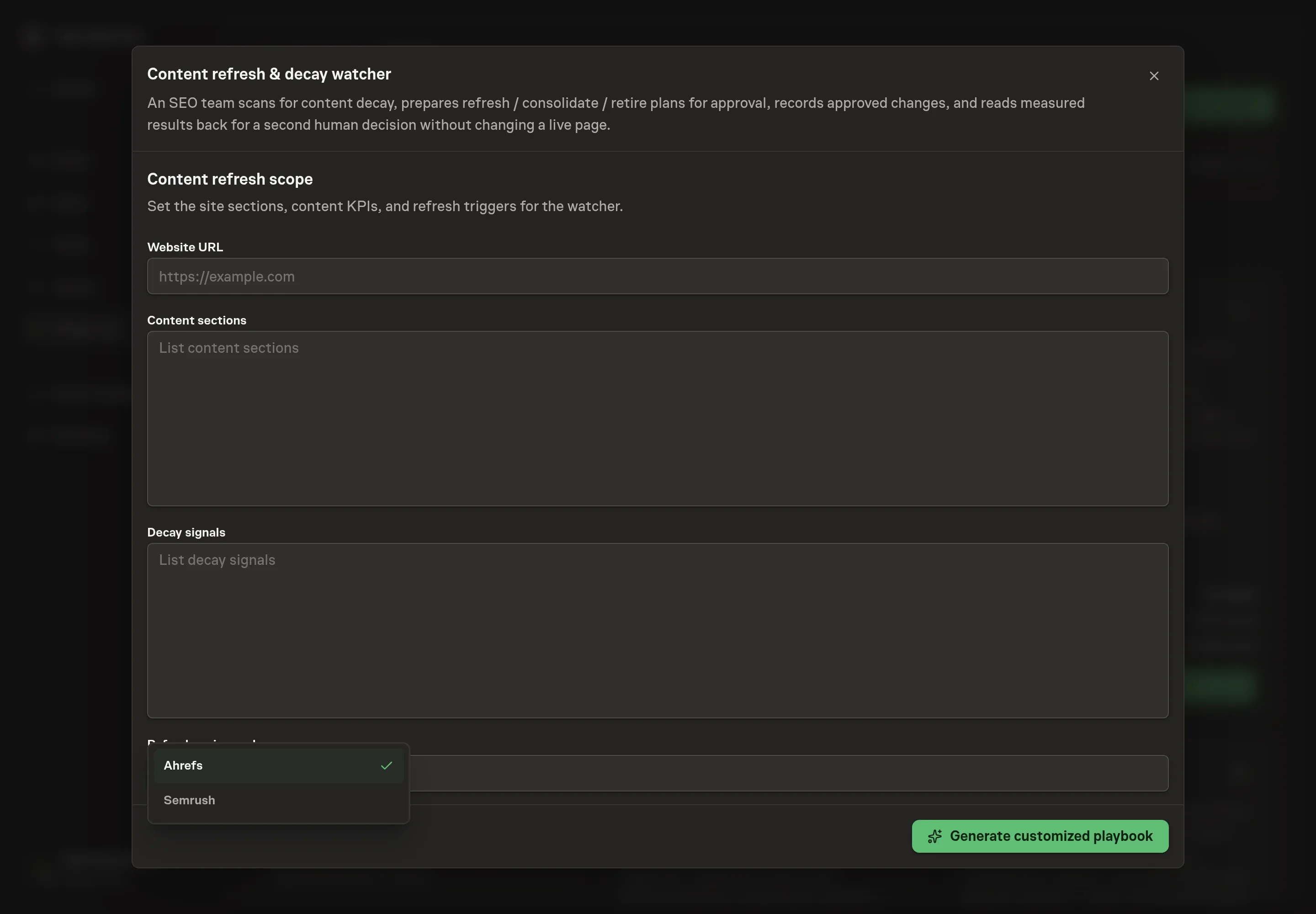Click the Website URL input field
This screenshot has height=914, width=1316.
tap(658, 276)
